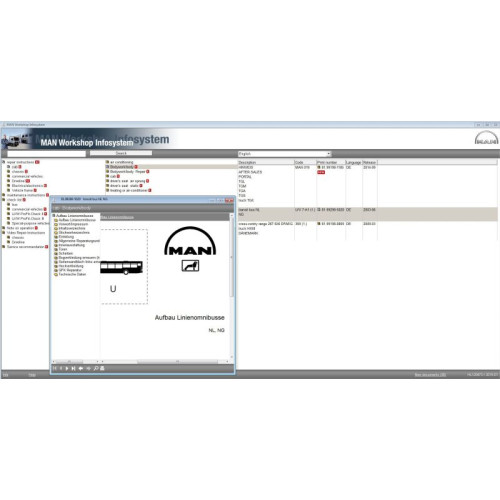
Task: Select highlighted Bodywork/body entry
Action: click(122, 167)
